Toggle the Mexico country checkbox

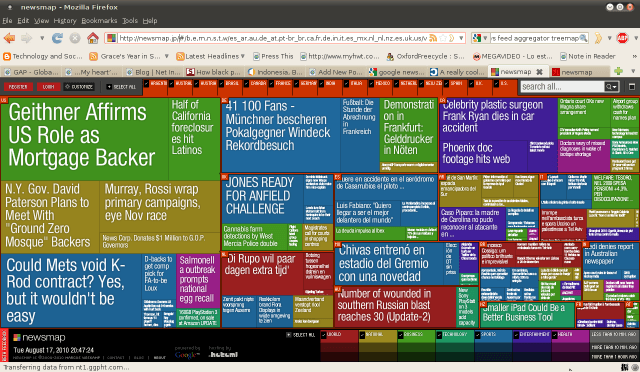372,84
